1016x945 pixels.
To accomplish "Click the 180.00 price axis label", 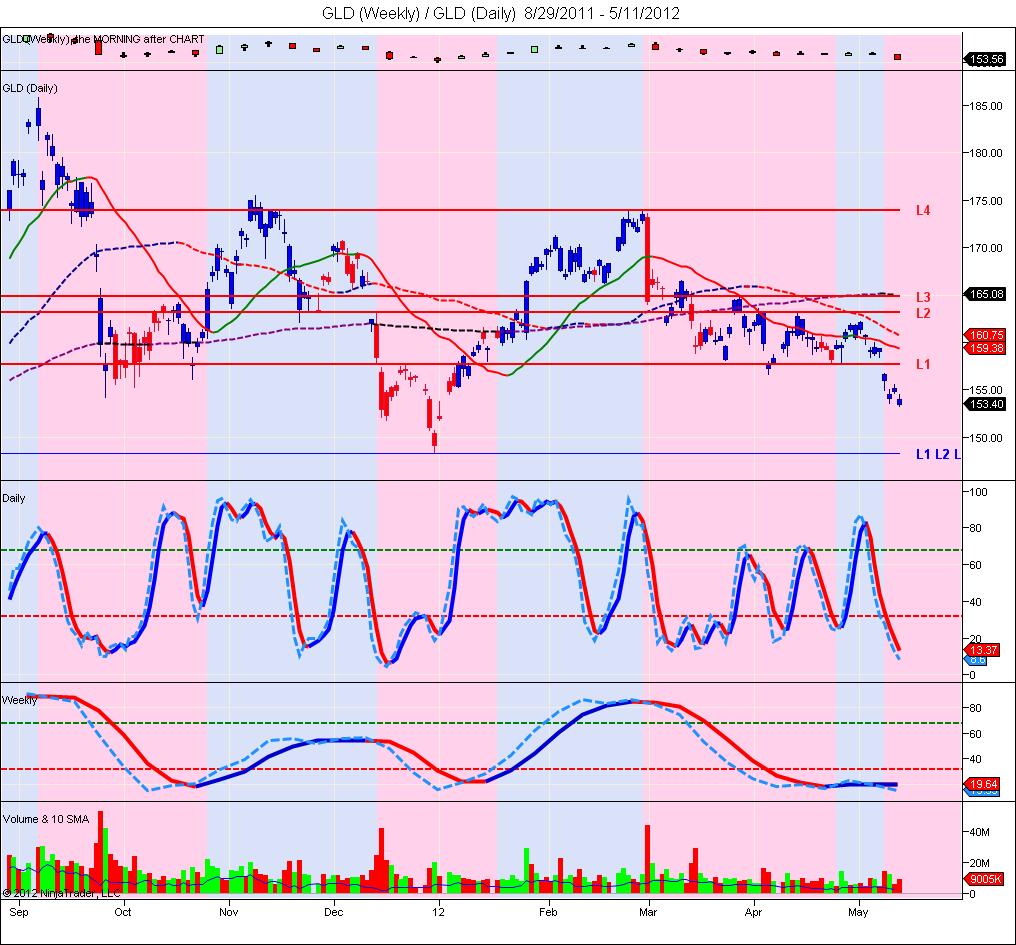I will click(986, 153).
